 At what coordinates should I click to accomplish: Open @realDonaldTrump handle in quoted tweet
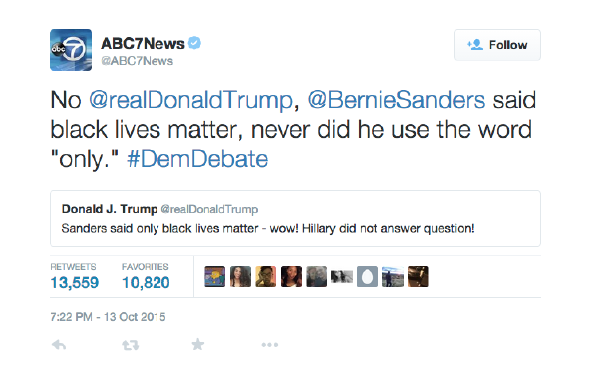[209, 210]
